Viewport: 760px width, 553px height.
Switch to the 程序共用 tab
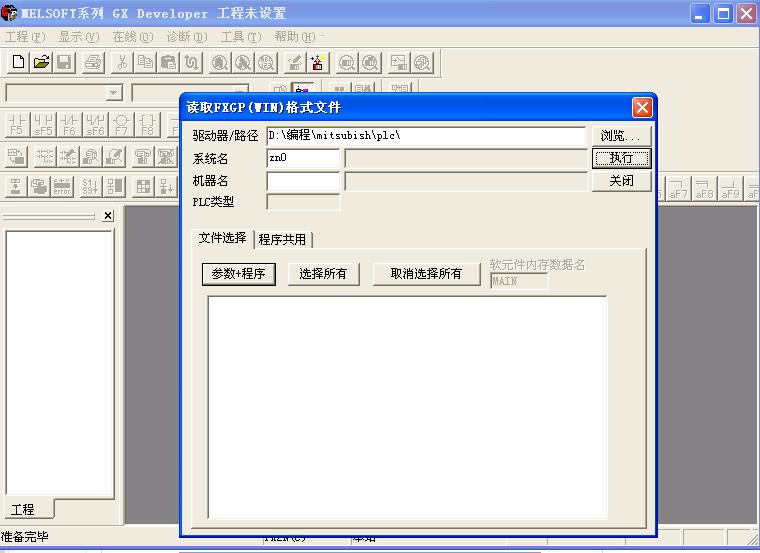pyautogui.click(x=283, y=239)
